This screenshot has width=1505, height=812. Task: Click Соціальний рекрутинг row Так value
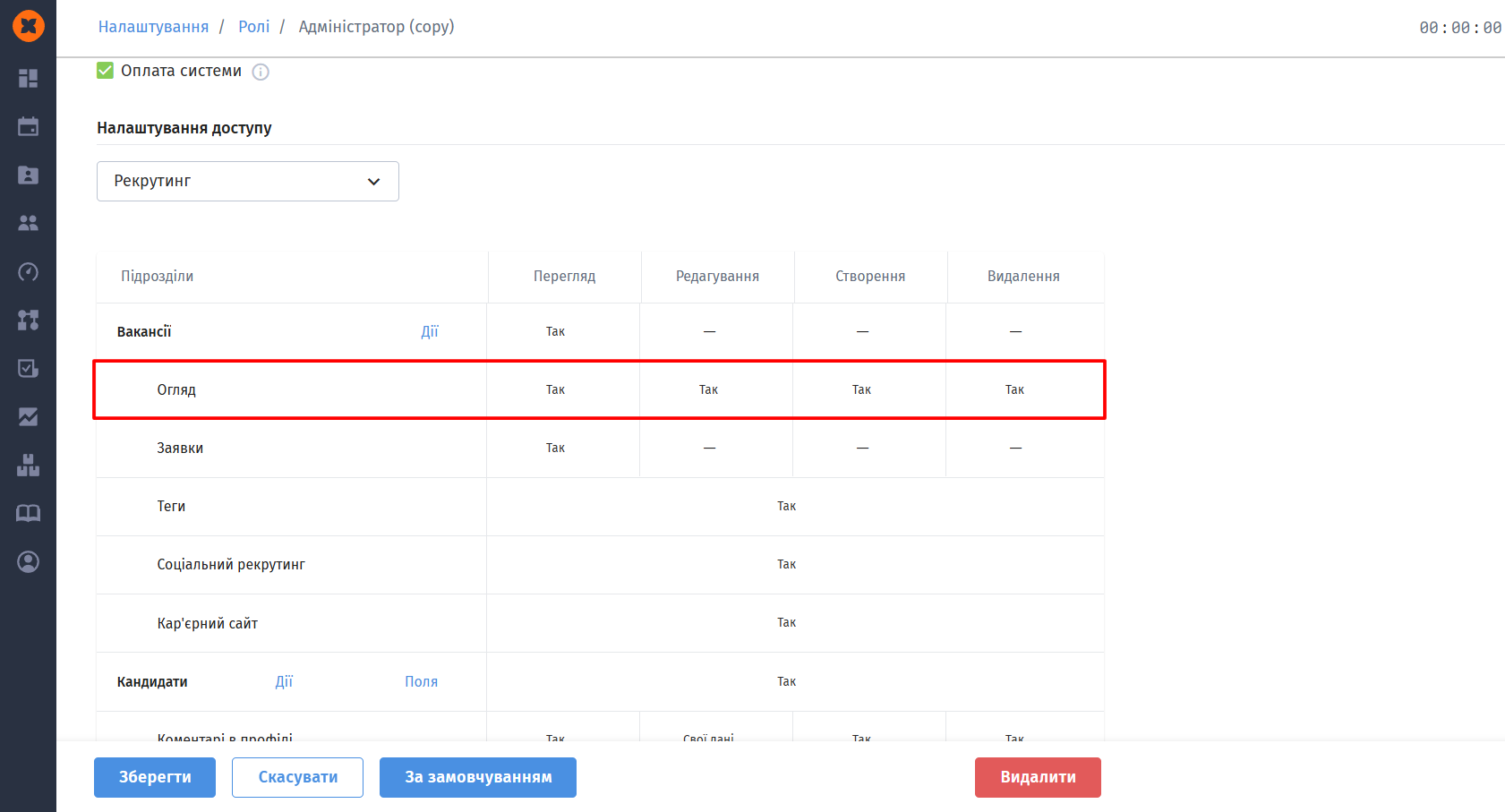(x=786, y=564)
